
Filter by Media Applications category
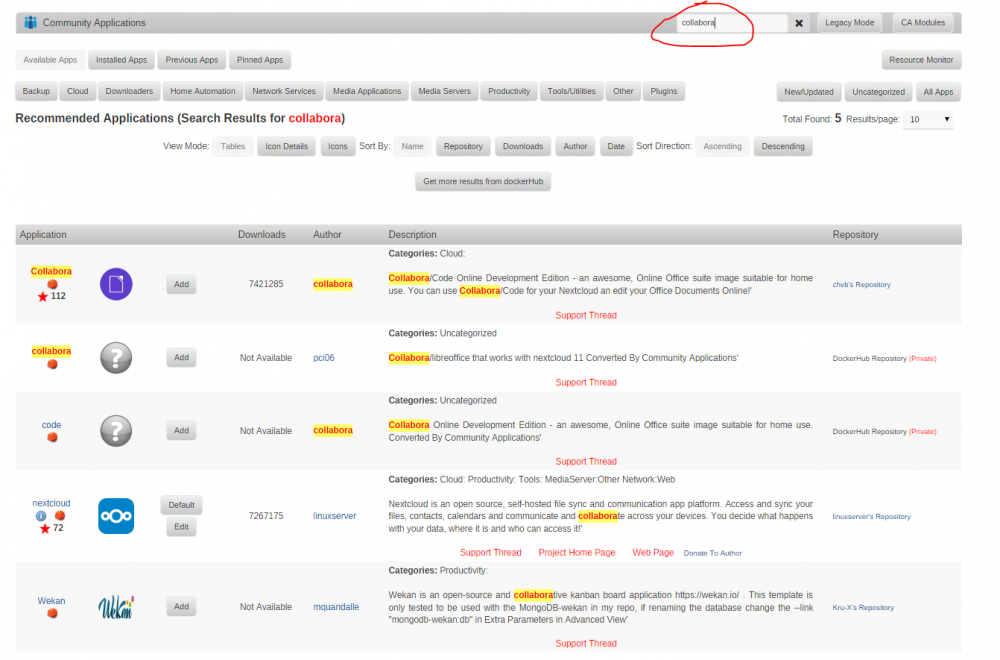coord(367,91)
